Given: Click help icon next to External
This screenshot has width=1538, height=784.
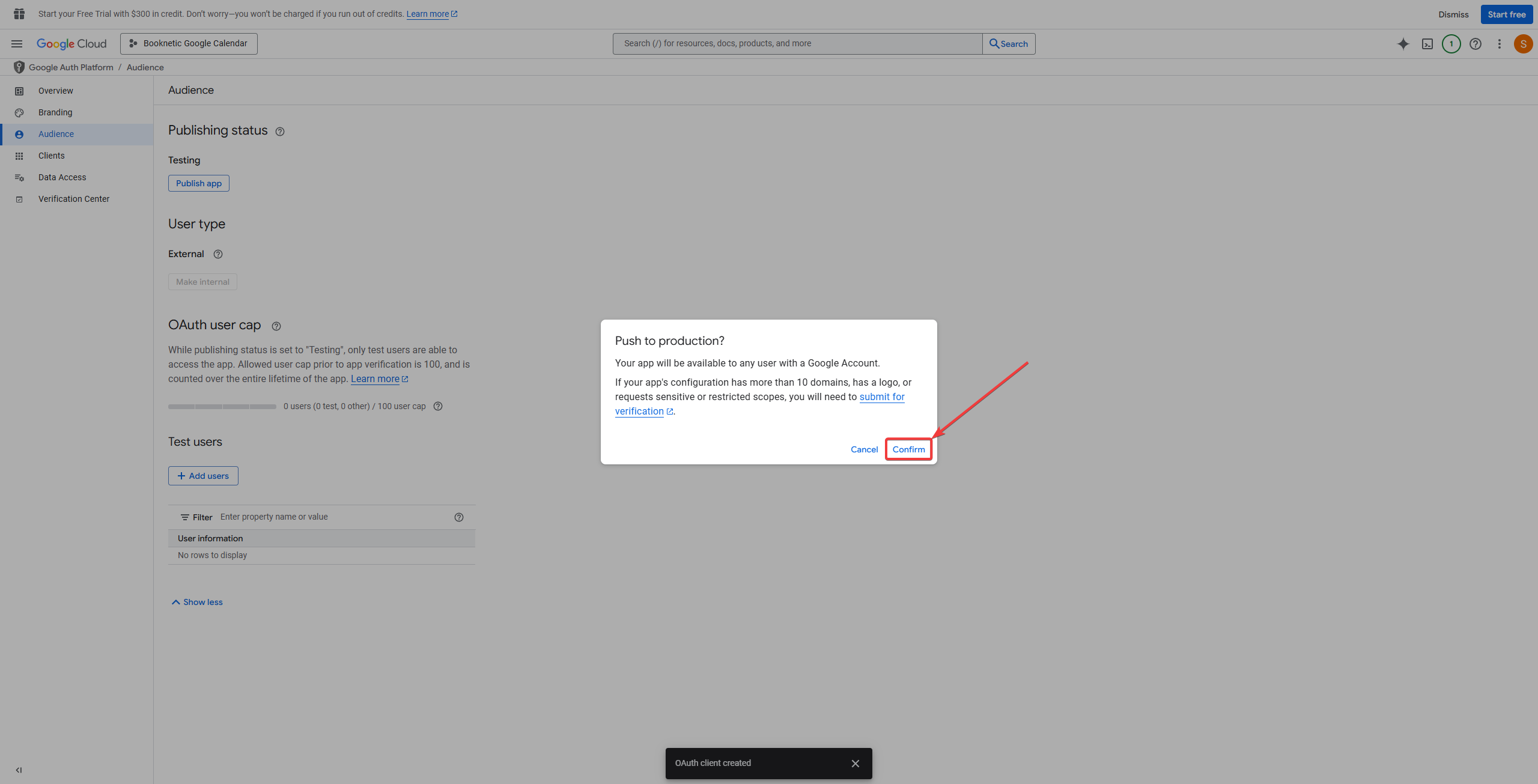Looking at the screenshot, I should (218, 254).
